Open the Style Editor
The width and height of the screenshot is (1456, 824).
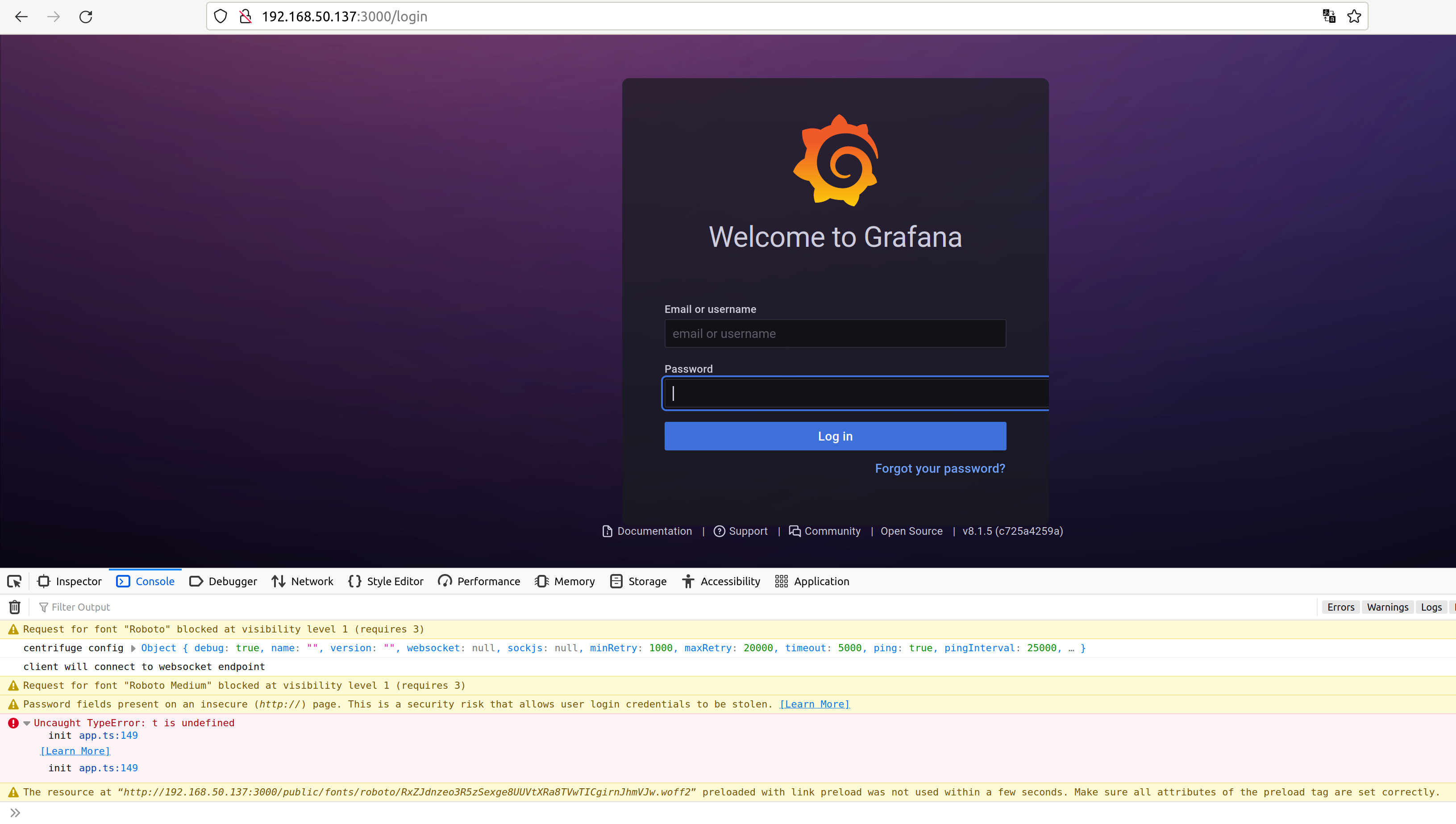385,581
